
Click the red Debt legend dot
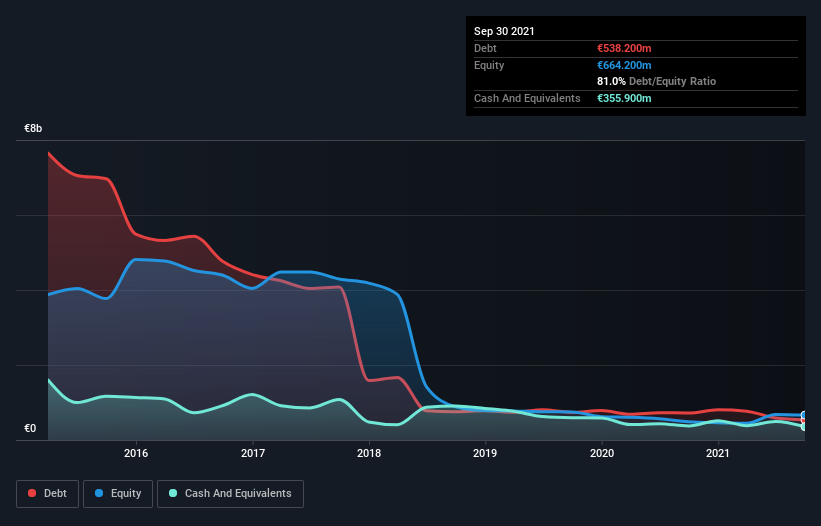32,493
